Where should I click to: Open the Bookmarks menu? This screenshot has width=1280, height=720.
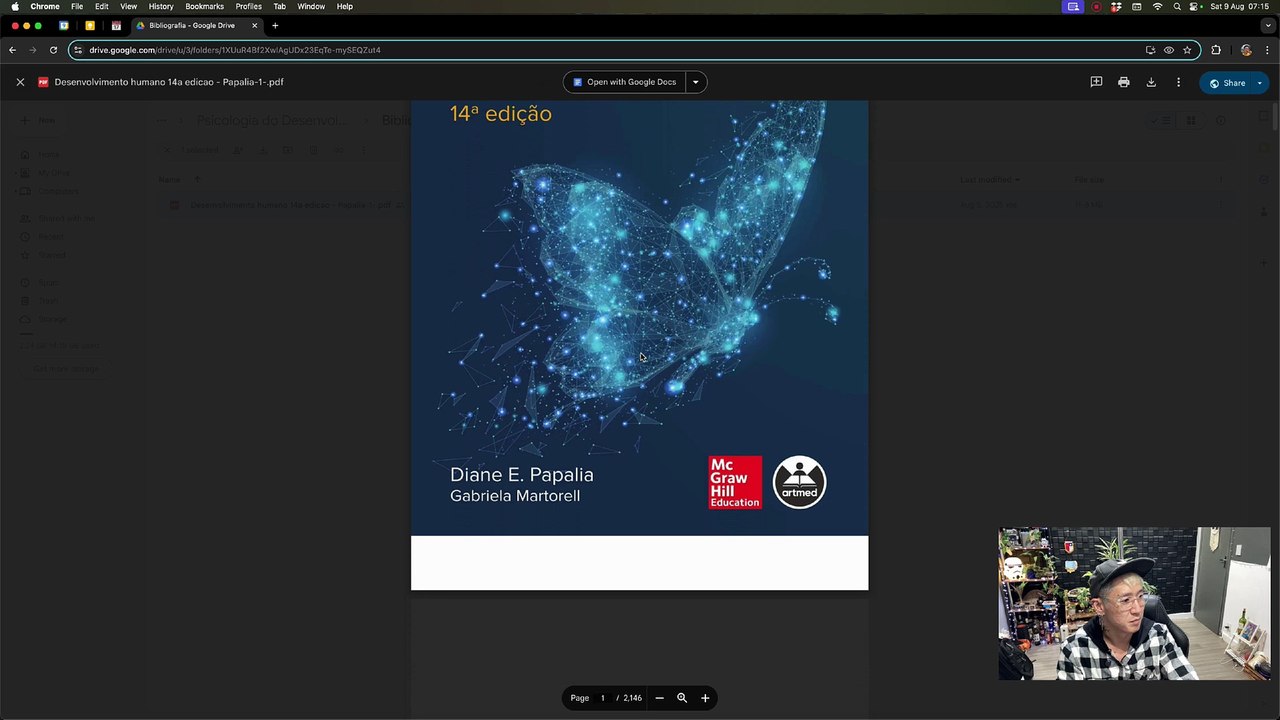coord(204,6)
